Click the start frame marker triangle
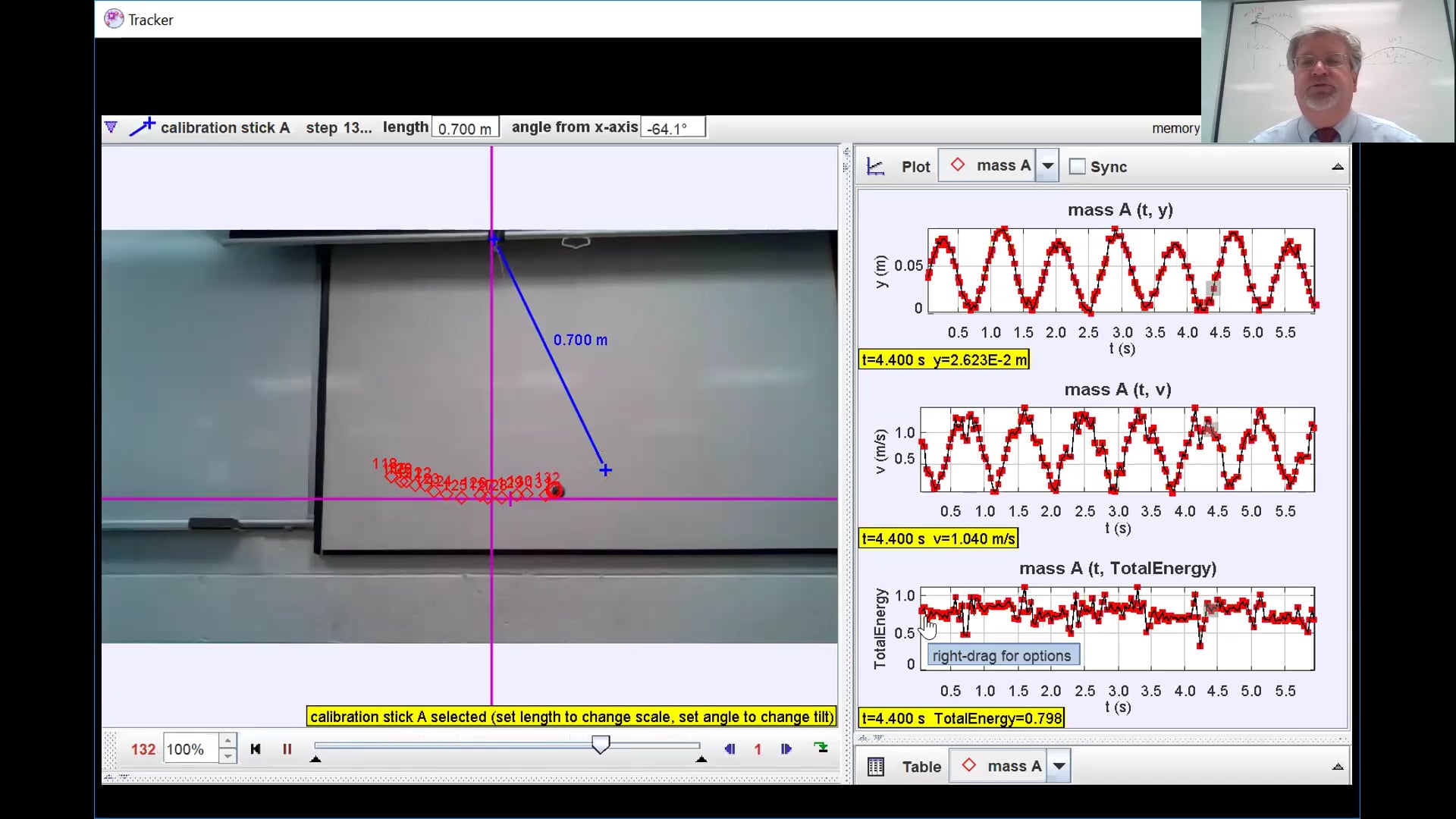Viewport: 1456px width, 819px height. pos(315,758)
